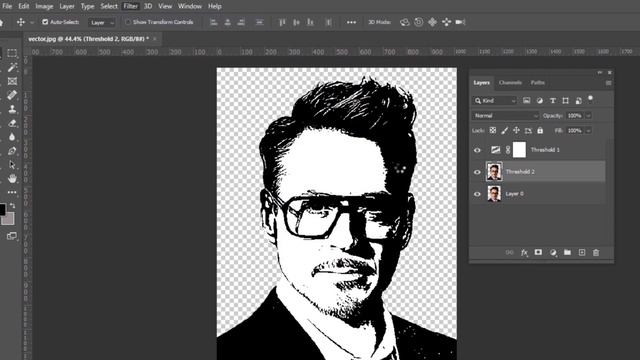Select the Healing Brush bandage tool
Screen dimensions: 640x360
tap(12, 95)
